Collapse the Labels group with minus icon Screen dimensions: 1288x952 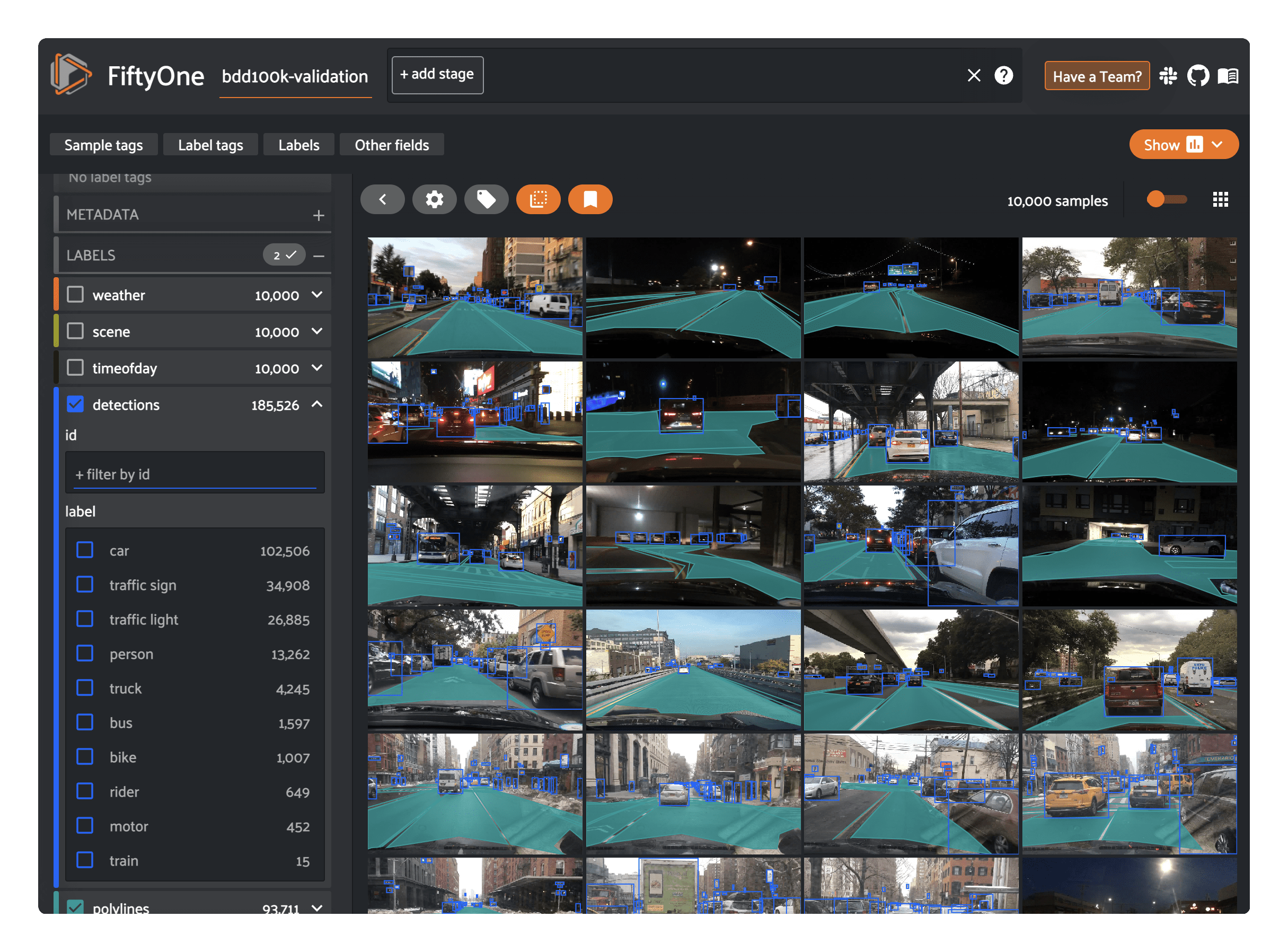[x=319, y=255]
